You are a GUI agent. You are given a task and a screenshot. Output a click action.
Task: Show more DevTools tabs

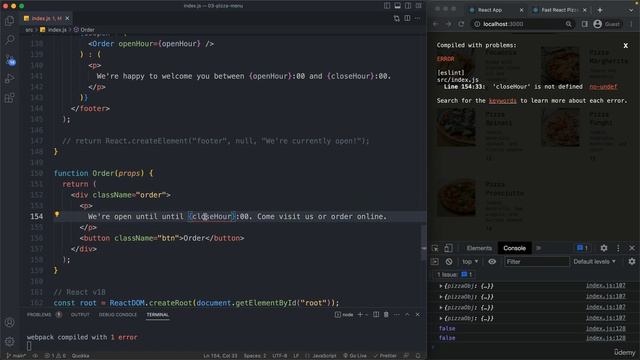click(538, 248)
